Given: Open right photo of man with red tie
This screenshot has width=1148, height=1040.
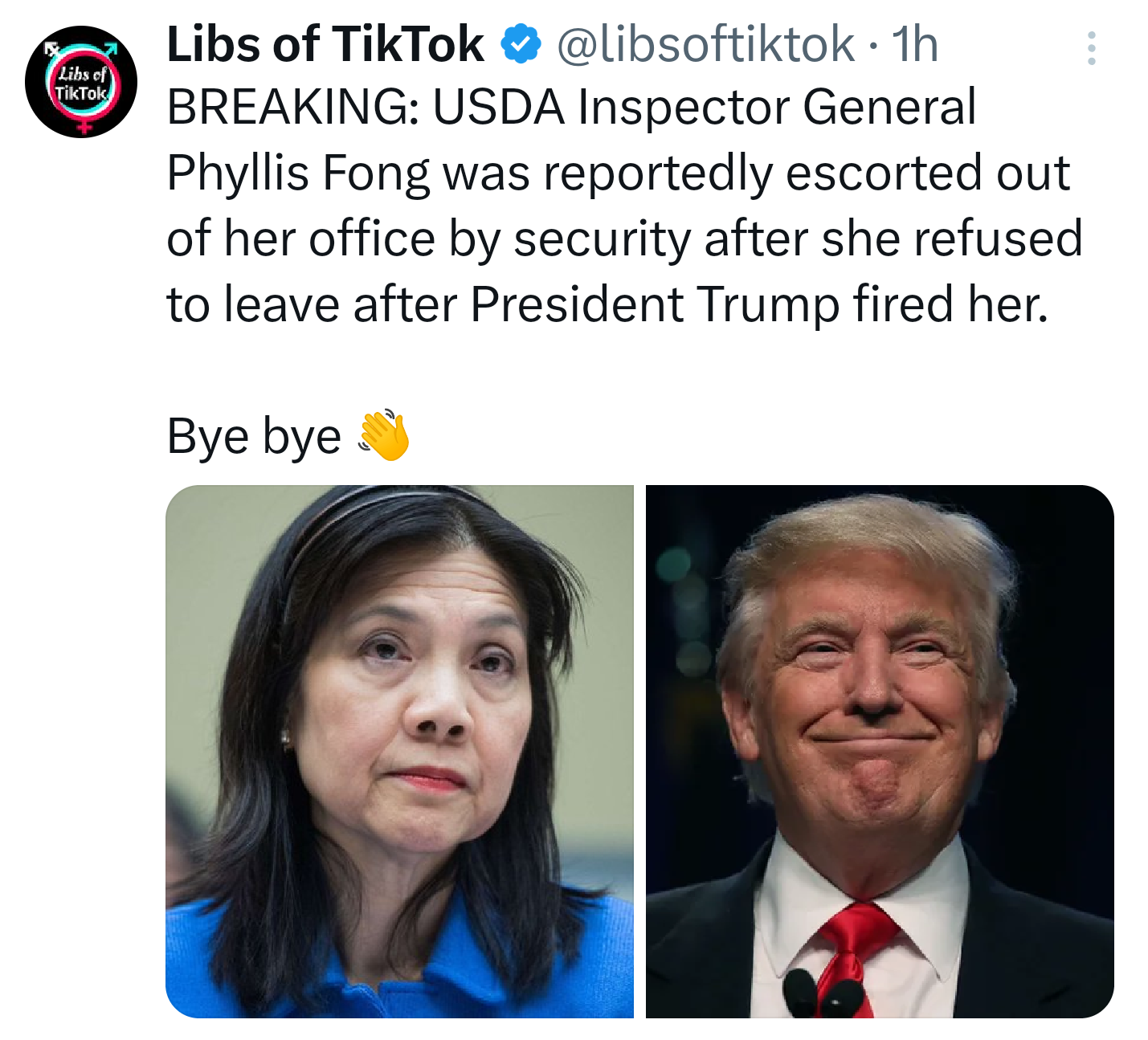Looking at the screenshot, I should pos(880,751).
